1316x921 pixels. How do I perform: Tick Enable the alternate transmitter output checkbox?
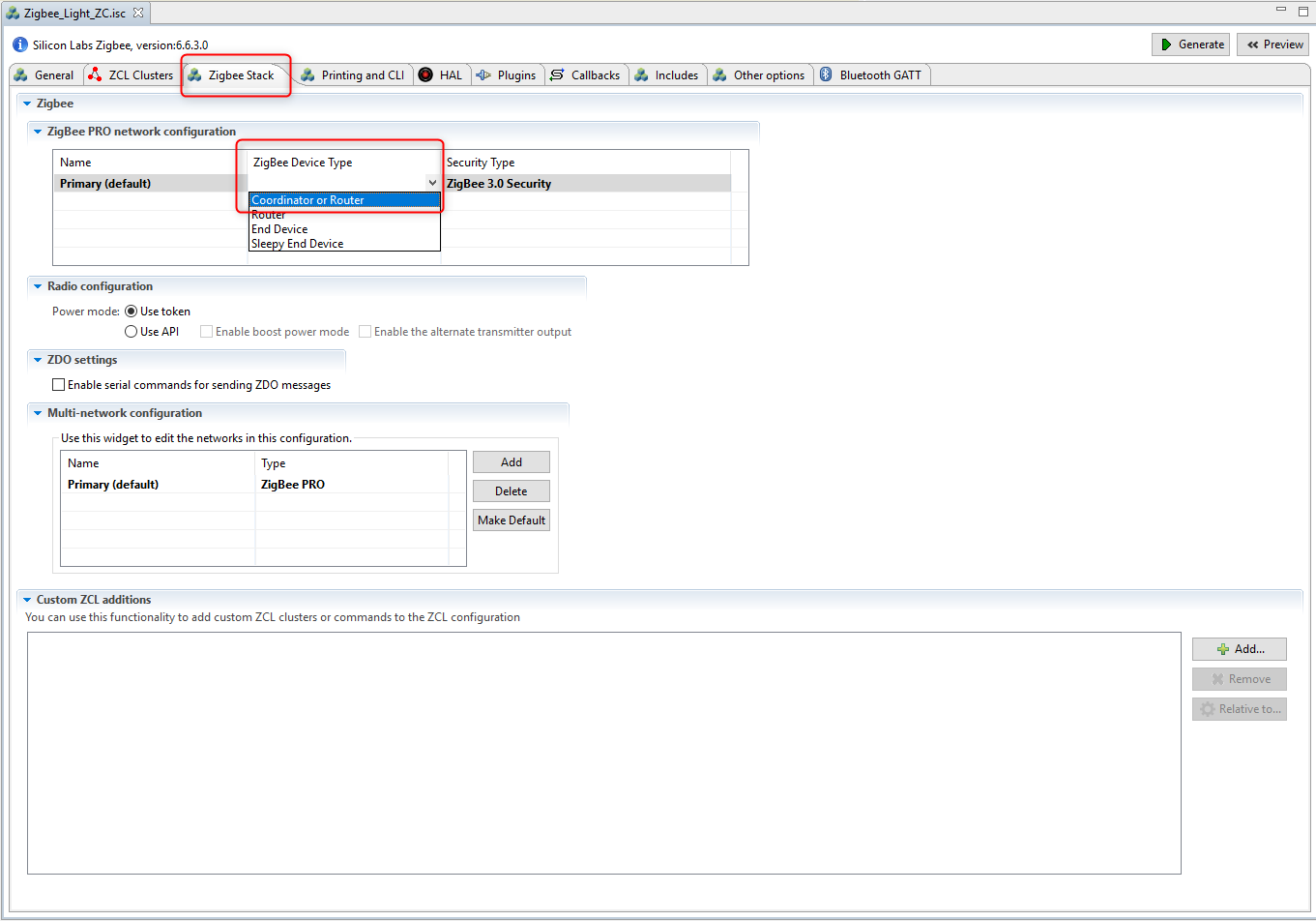click(366, 332)
